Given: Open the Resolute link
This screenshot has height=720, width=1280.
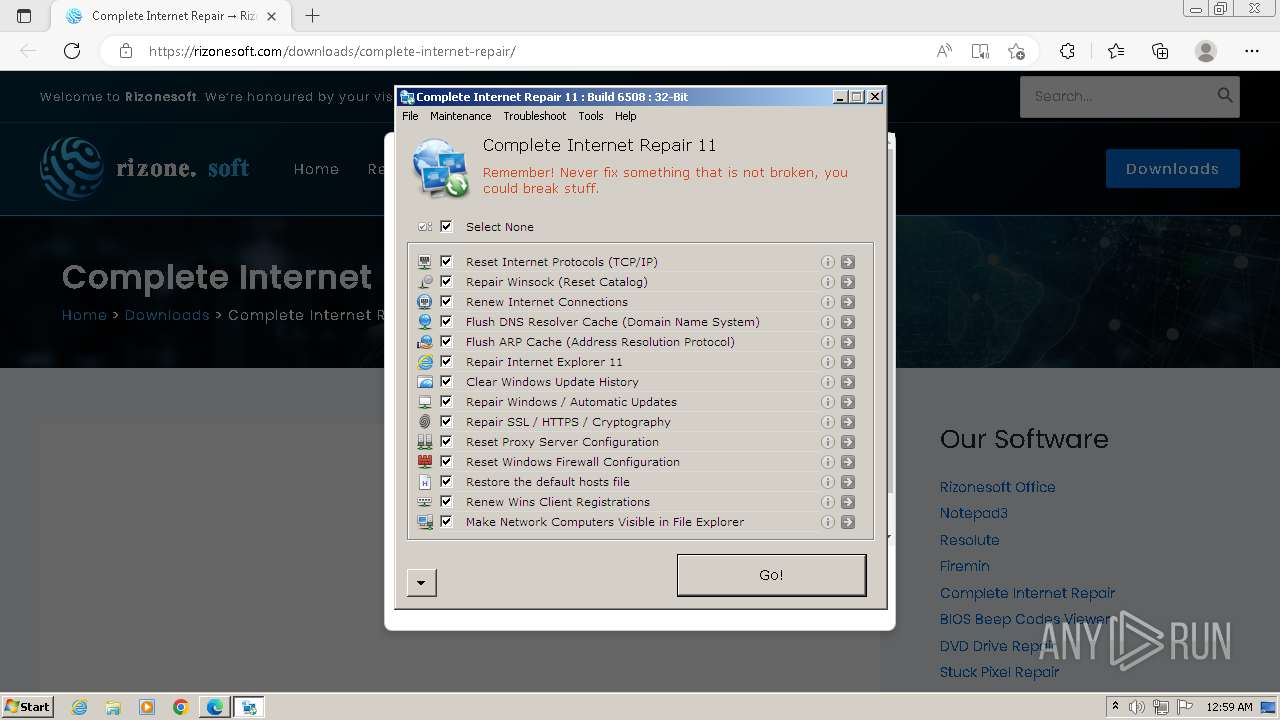Looking at the screenshot, I should [969, 540].
